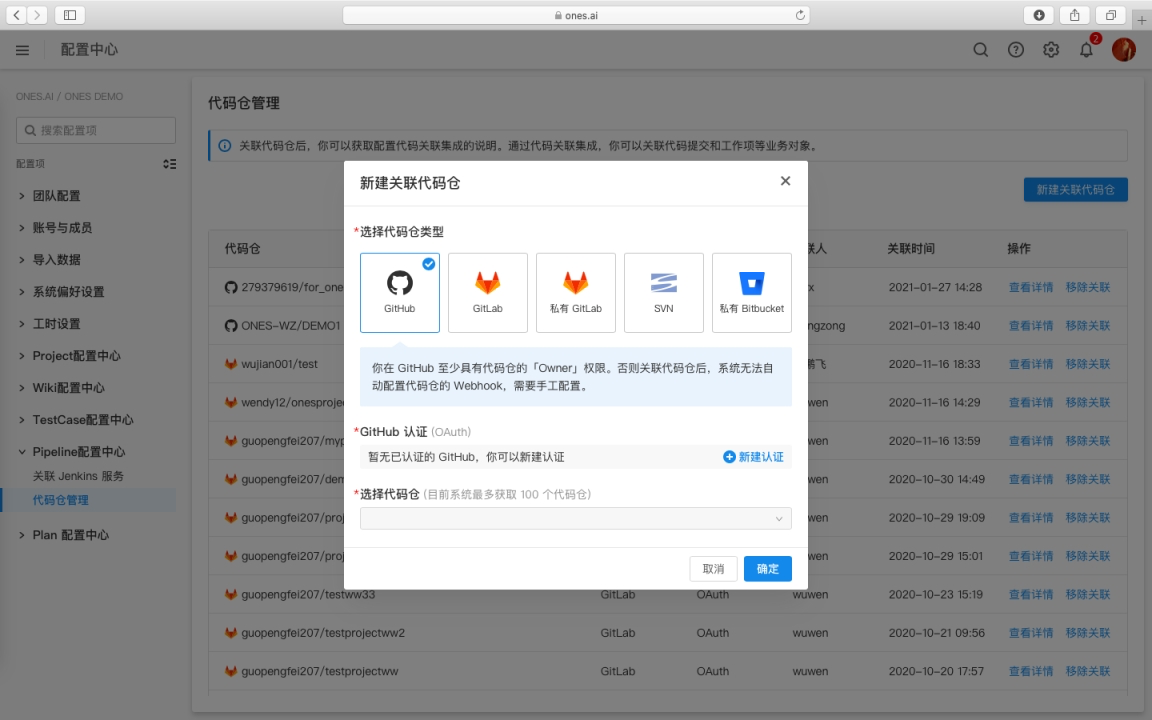
Task: Click the 搜索配置项 search field
Action: [x=96, y=130]
